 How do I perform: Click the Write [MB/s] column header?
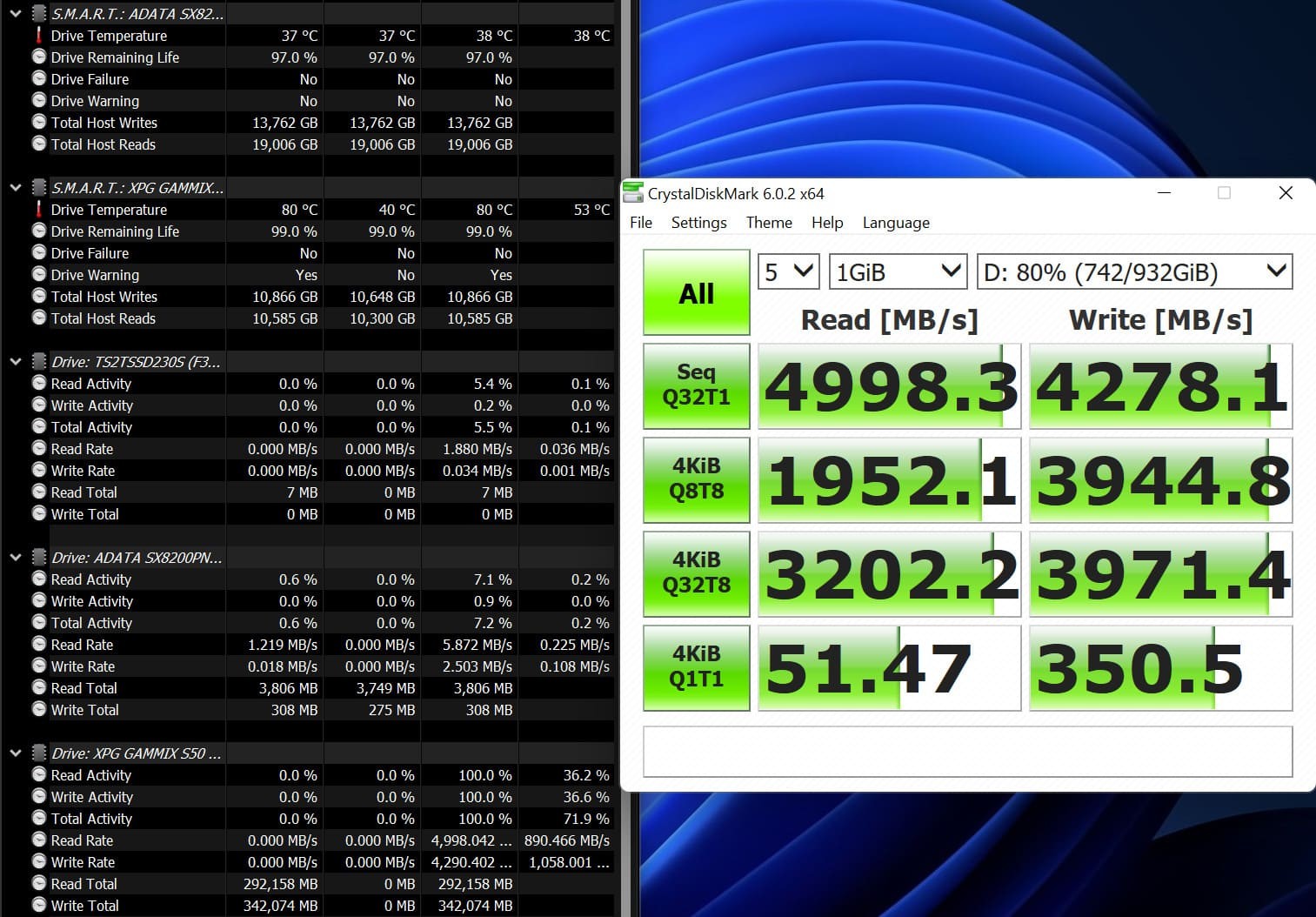(1160, 319)
